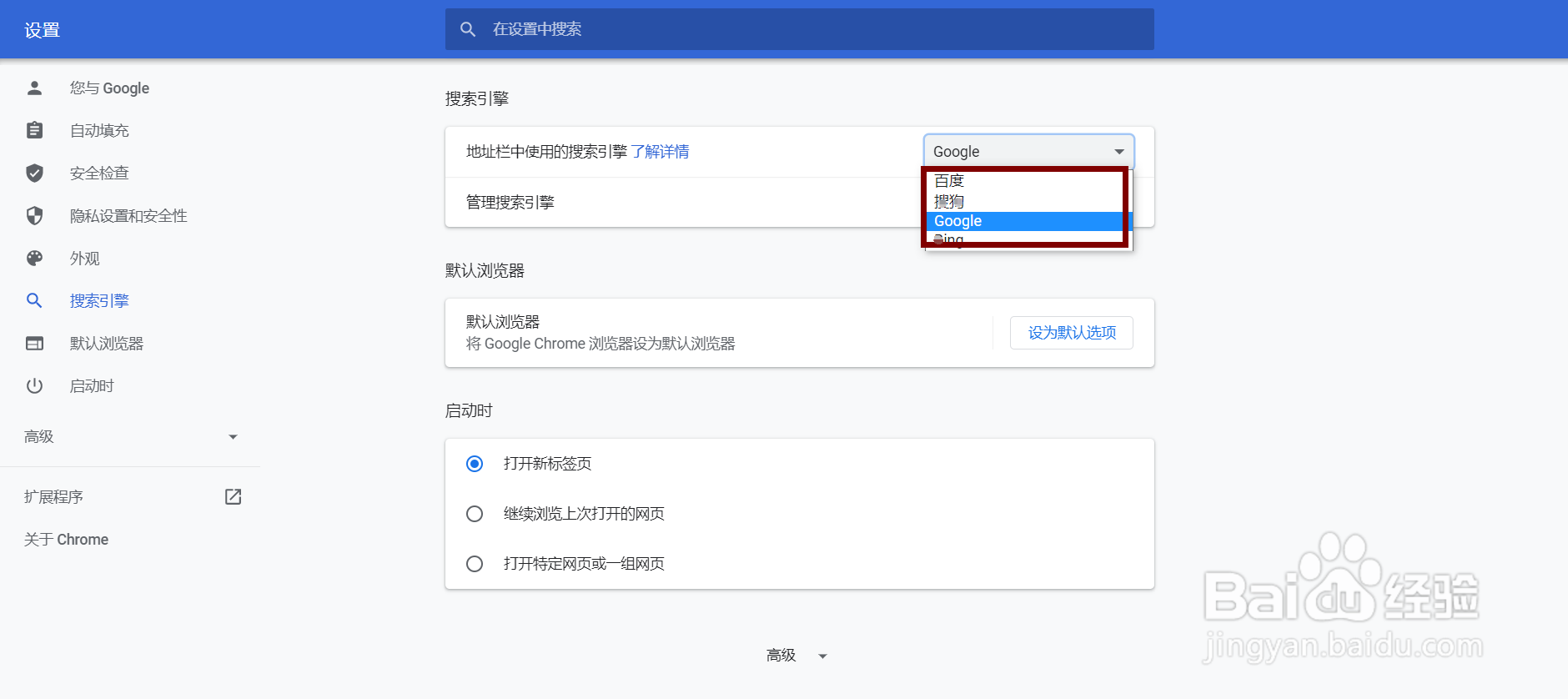Open 扩展程序 link in sidebar
Screen dimensions: 1568x699
(53, 496)
